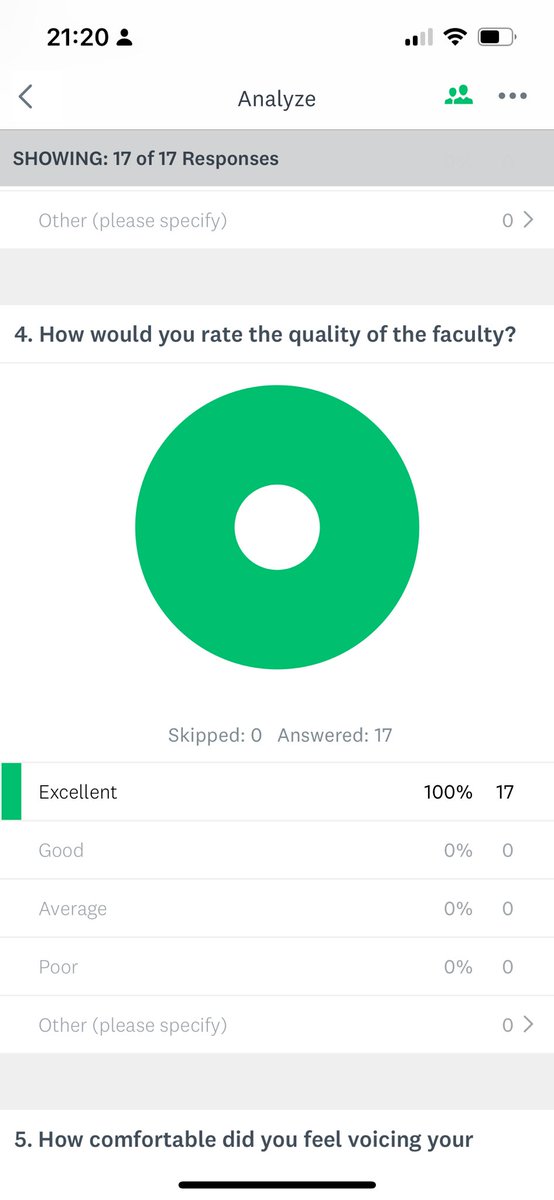Tap the person icon beside clock

coord(125,38)
